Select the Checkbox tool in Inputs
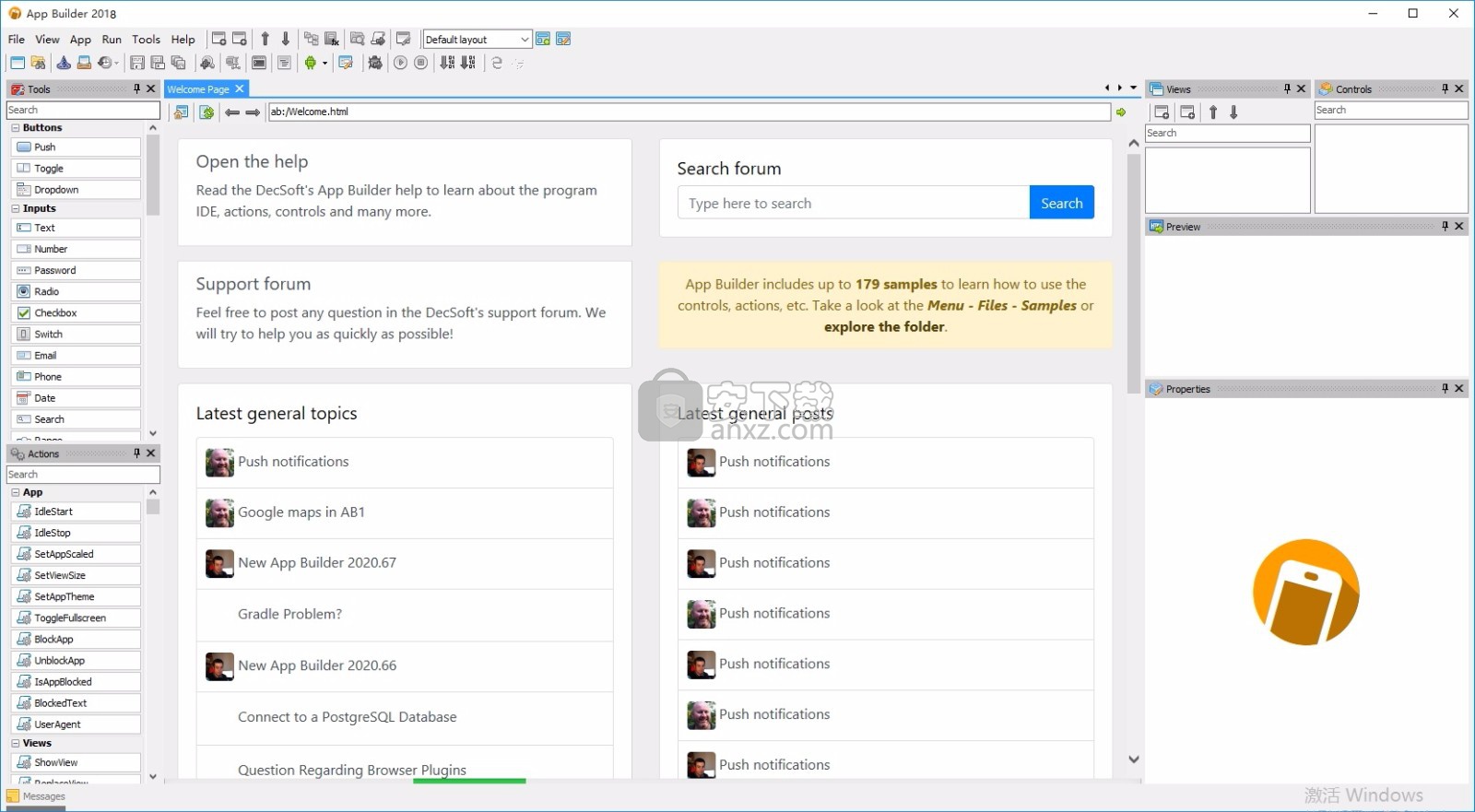This screenshot has height=812, width=1475. point(77,313)
